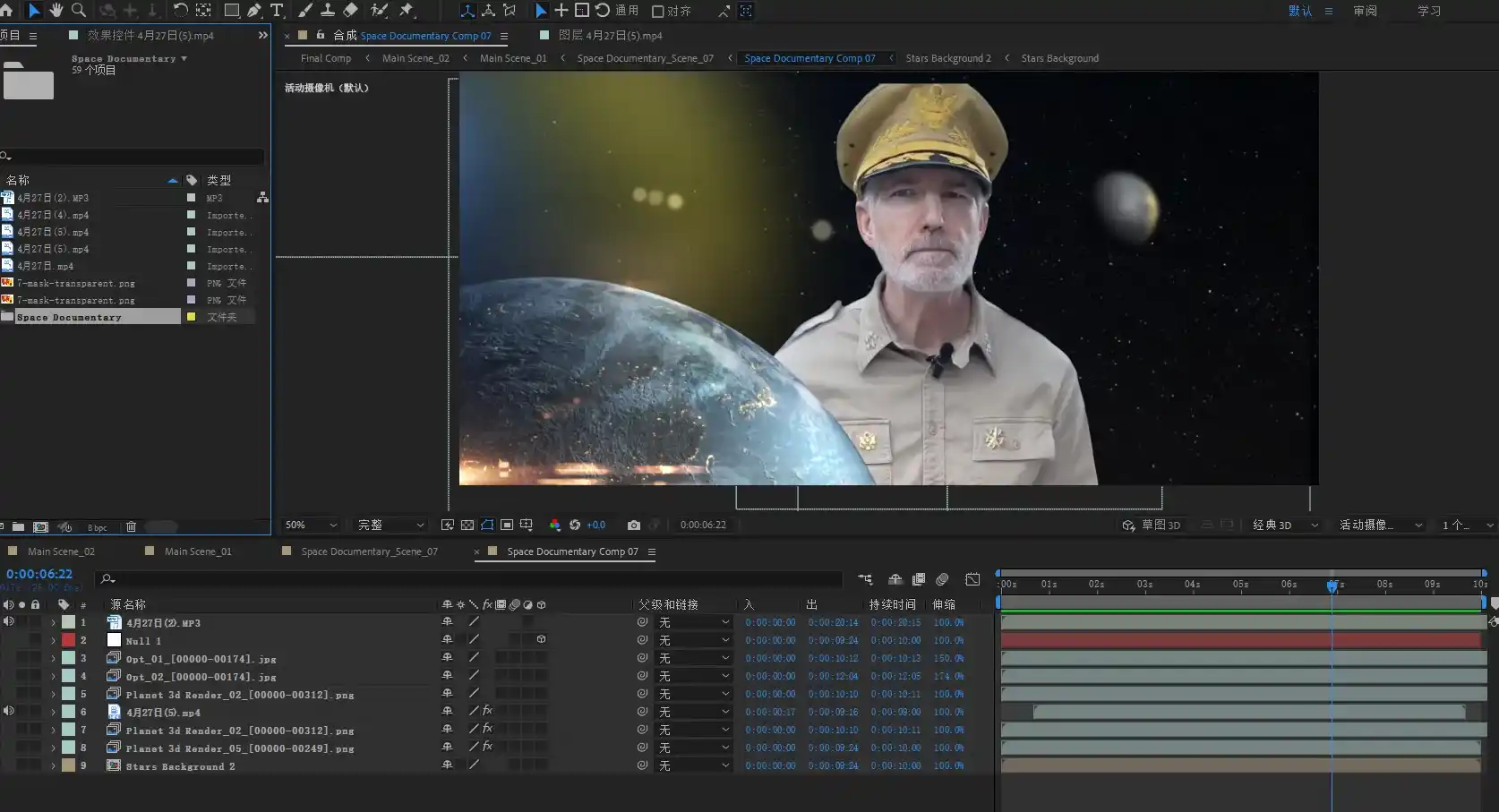Mute audio for the 4月27日(2).MP3 layer

pos(8,622)
